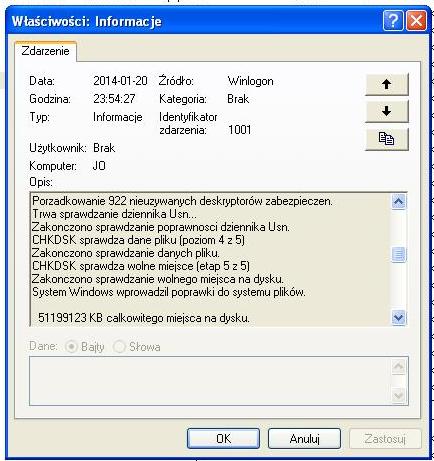Click the description scrollbar up arrow
The image size is (434, 461).
[399, 202]
